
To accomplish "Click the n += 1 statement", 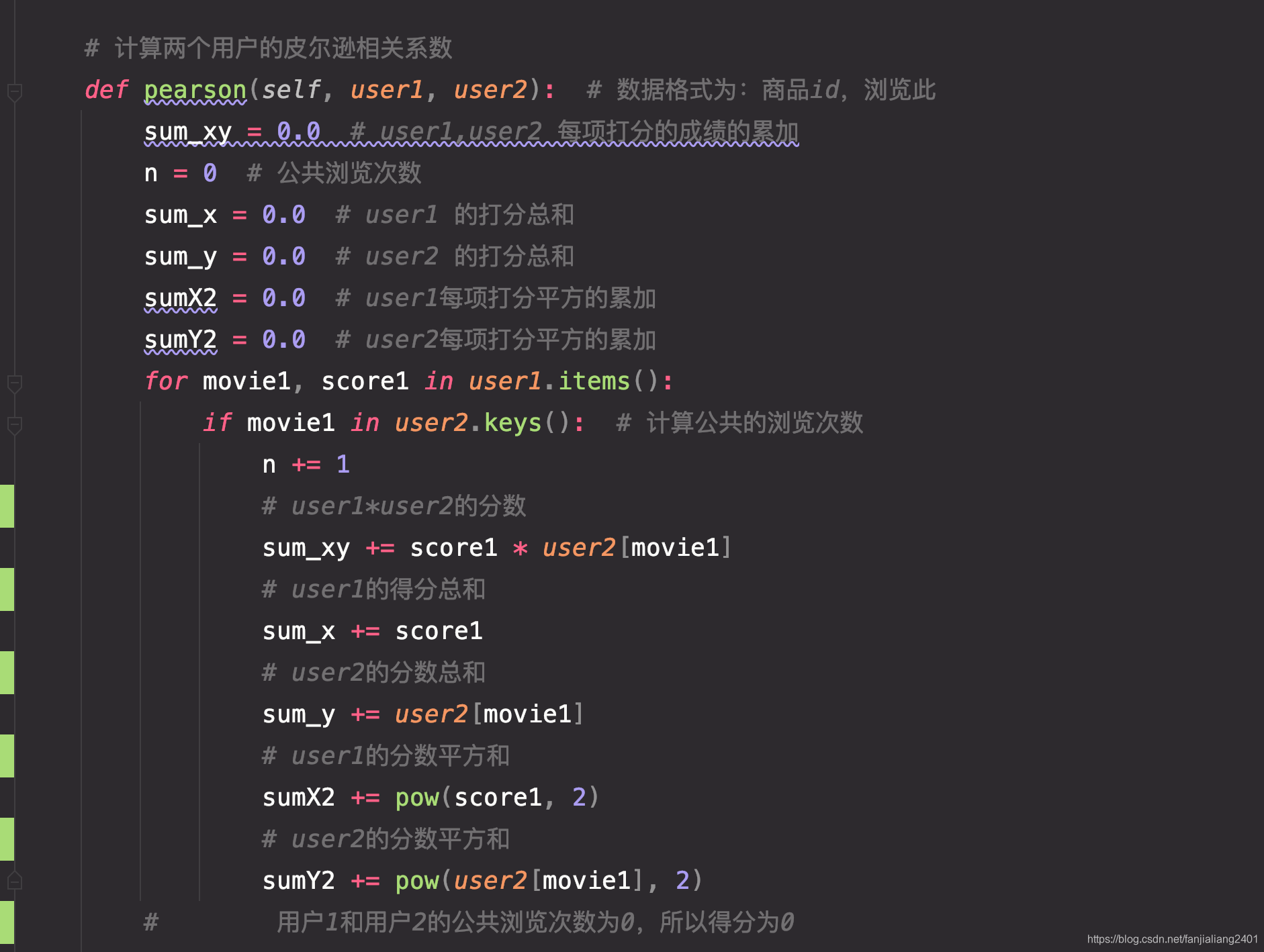I will coord(306,465).
